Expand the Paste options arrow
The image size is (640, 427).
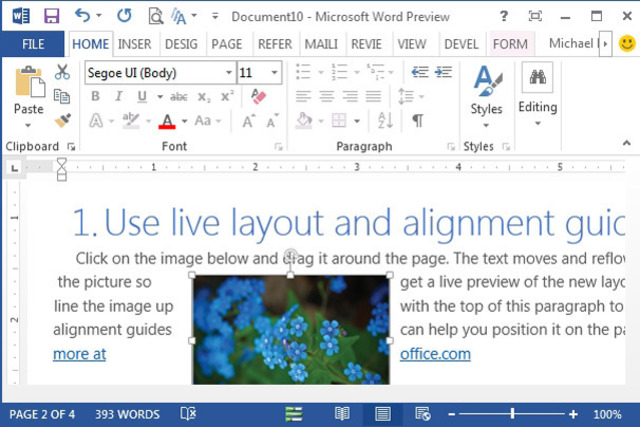[28, 125]
